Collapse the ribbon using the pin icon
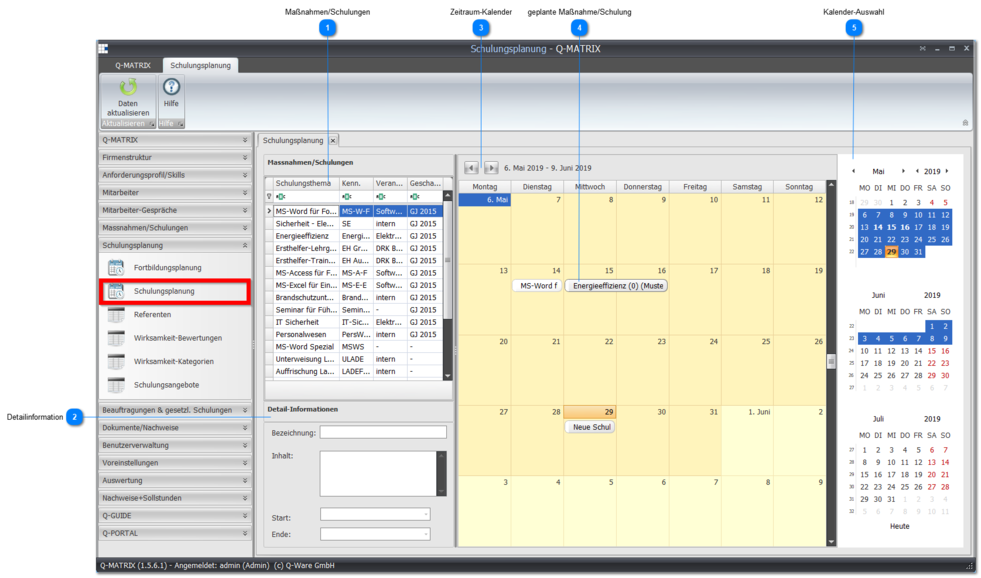Screen dimensions: 981x578 tap(965, 123)
